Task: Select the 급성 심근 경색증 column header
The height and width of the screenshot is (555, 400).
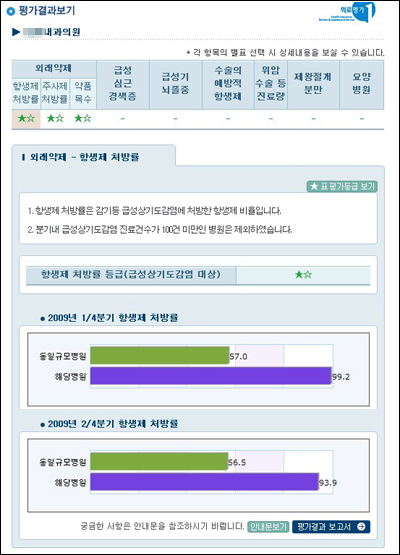Action: click(x=122, y=83)
